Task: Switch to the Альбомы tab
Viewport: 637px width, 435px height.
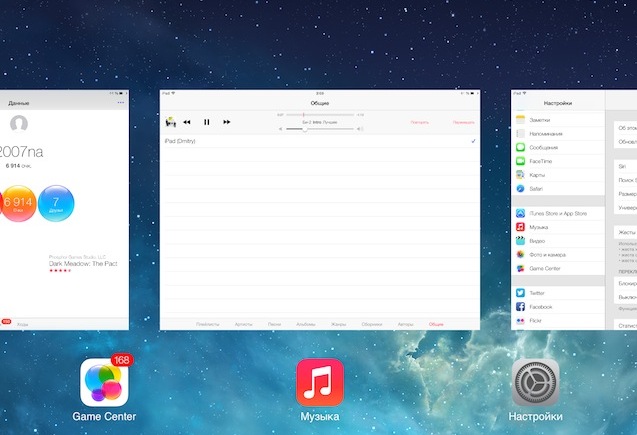Action: (x=305, y=325)
